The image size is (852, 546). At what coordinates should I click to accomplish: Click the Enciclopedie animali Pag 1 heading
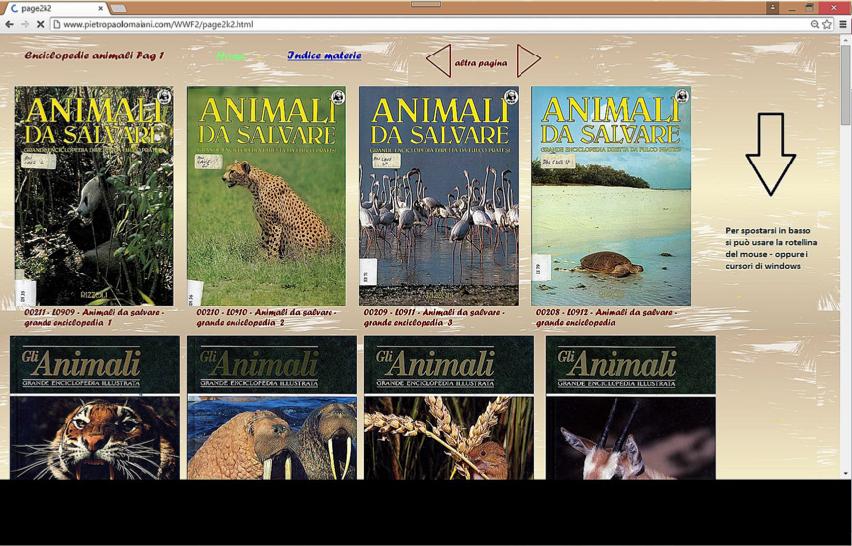[x=94, y=55]
